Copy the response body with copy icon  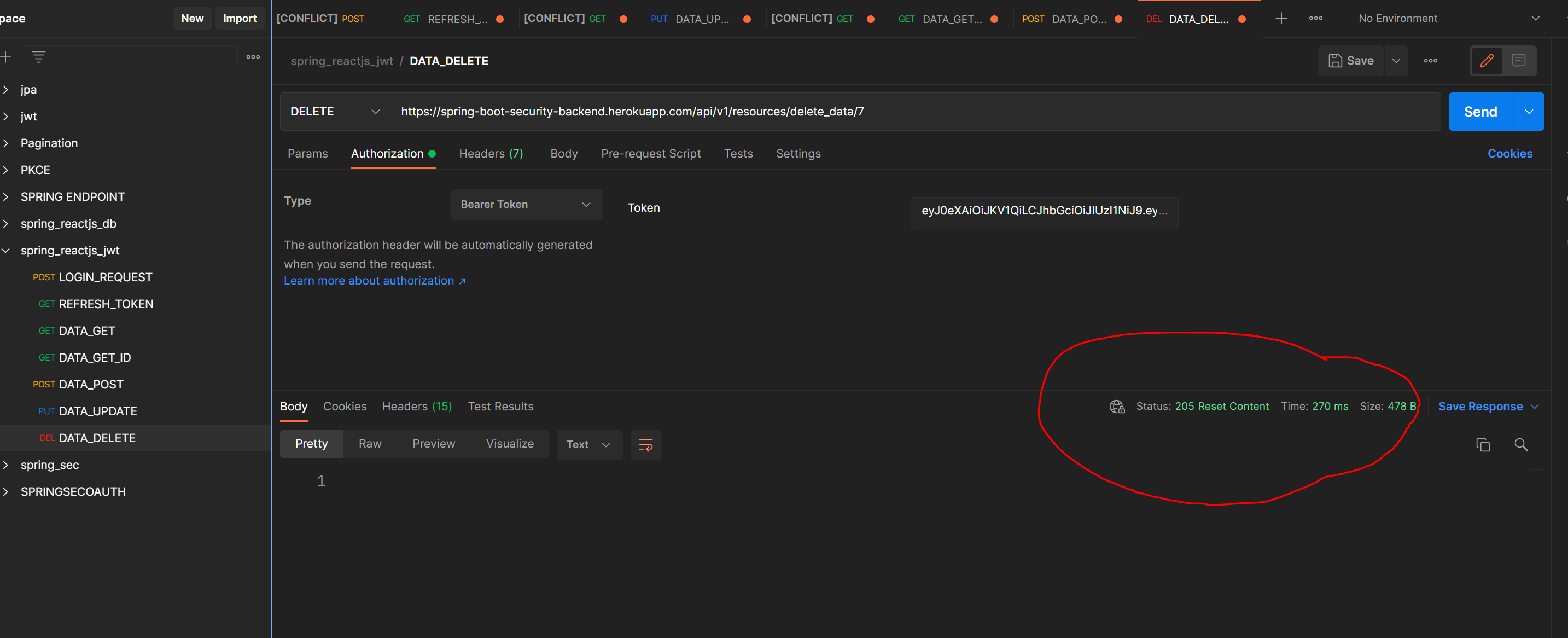(x=1483, y=445)
